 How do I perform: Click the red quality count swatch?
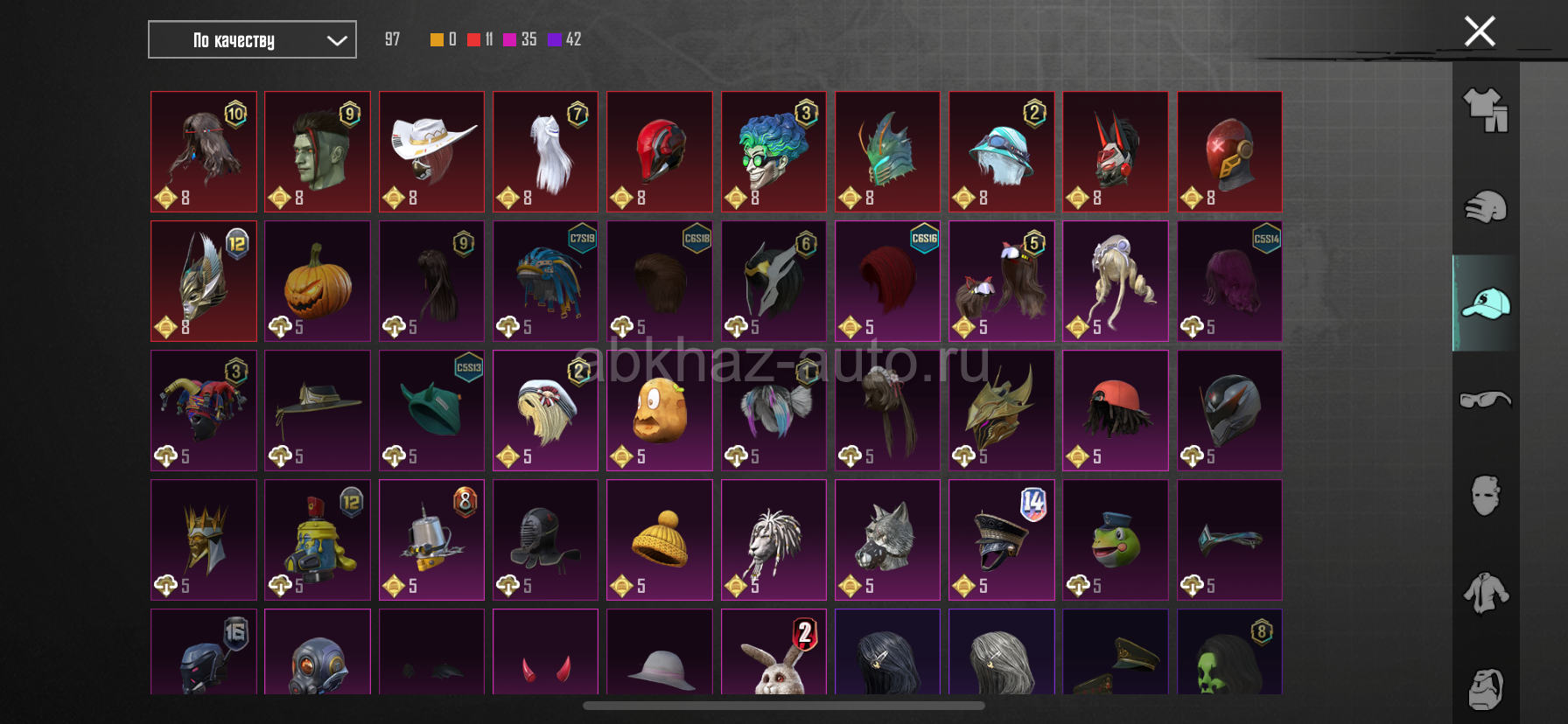click(473, 39)
